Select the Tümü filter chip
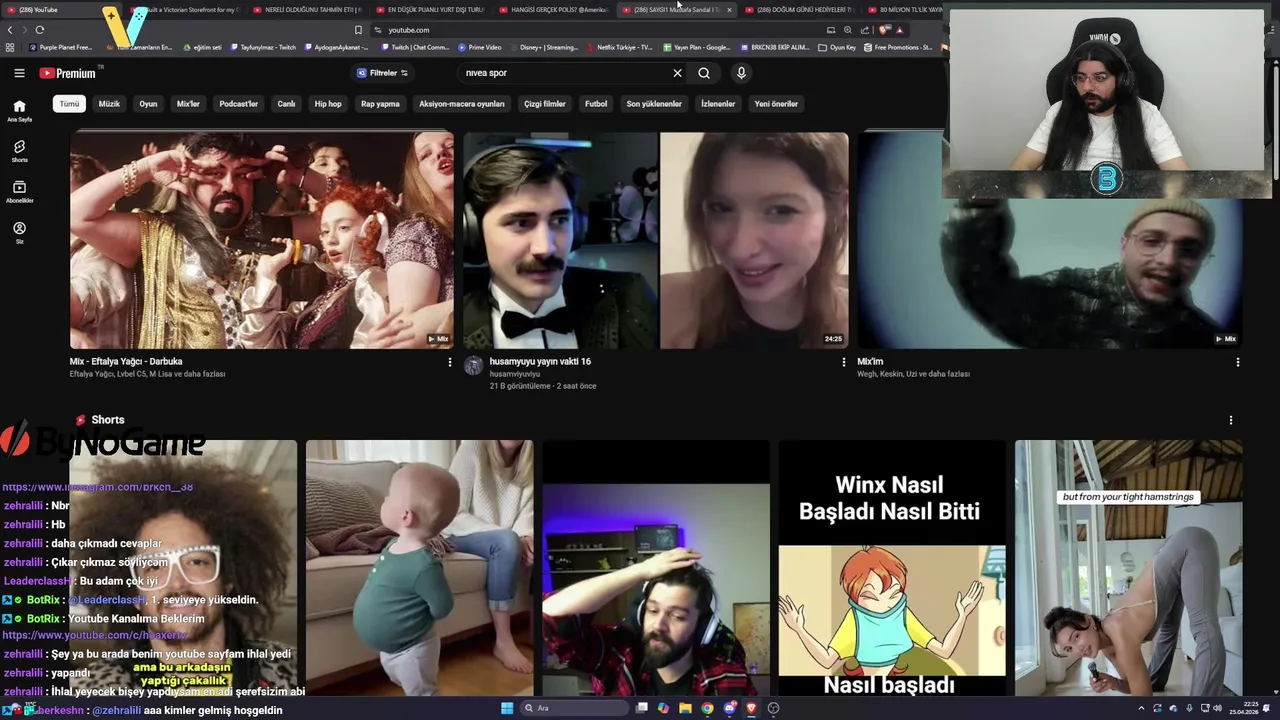Image resolution: width=1280 pixels, height=720 pixels. (x=69, y=104)
